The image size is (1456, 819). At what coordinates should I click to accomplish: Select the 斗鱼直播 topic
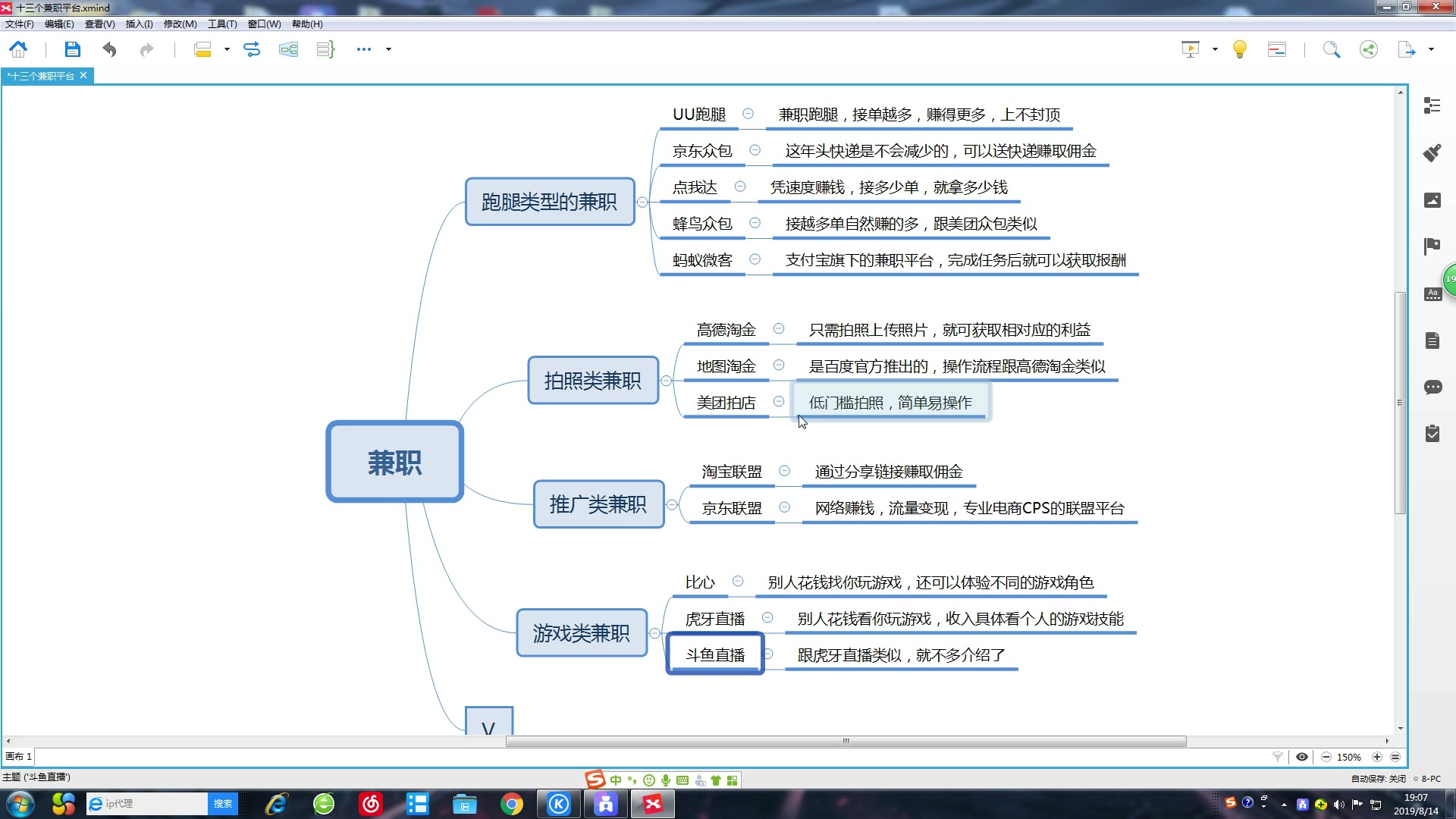click(x=715, y=654)
